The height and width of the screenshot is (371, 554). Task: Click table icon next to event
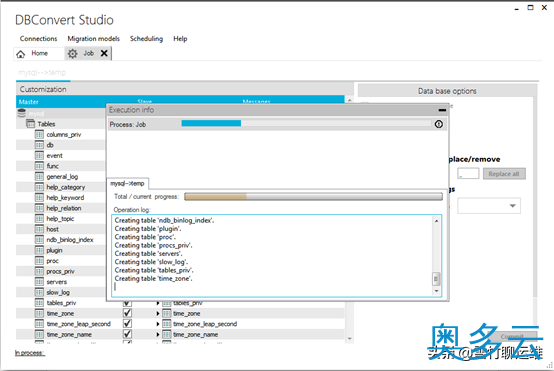(39, 155)
